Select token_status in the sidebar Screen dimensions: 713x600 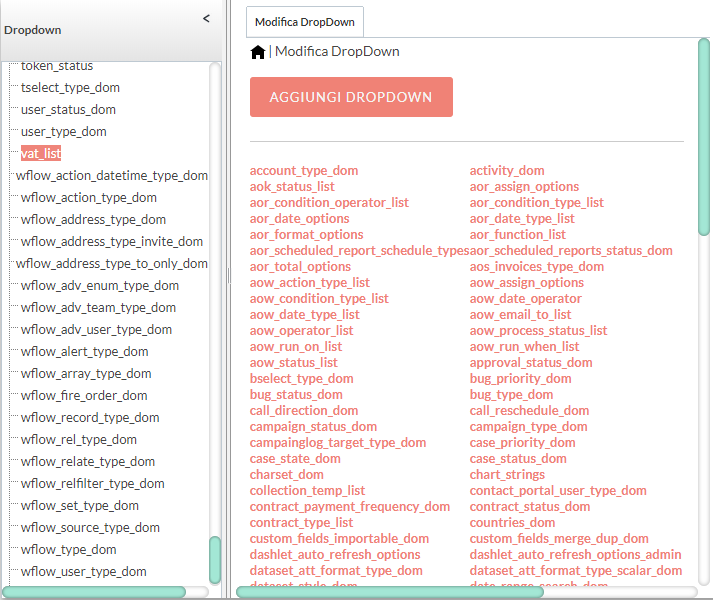coord(57,66)
